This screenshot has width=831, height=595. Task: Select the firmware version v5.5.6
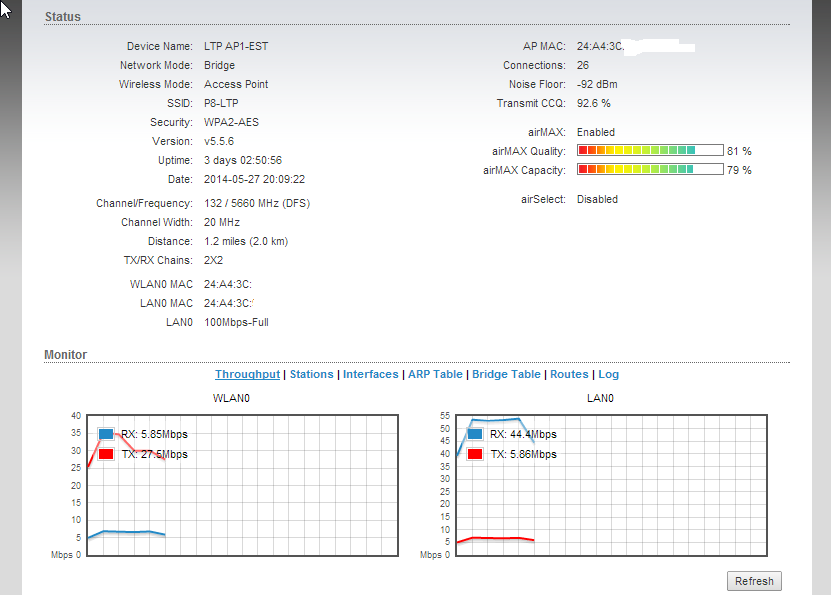click(x=219, y=141)
